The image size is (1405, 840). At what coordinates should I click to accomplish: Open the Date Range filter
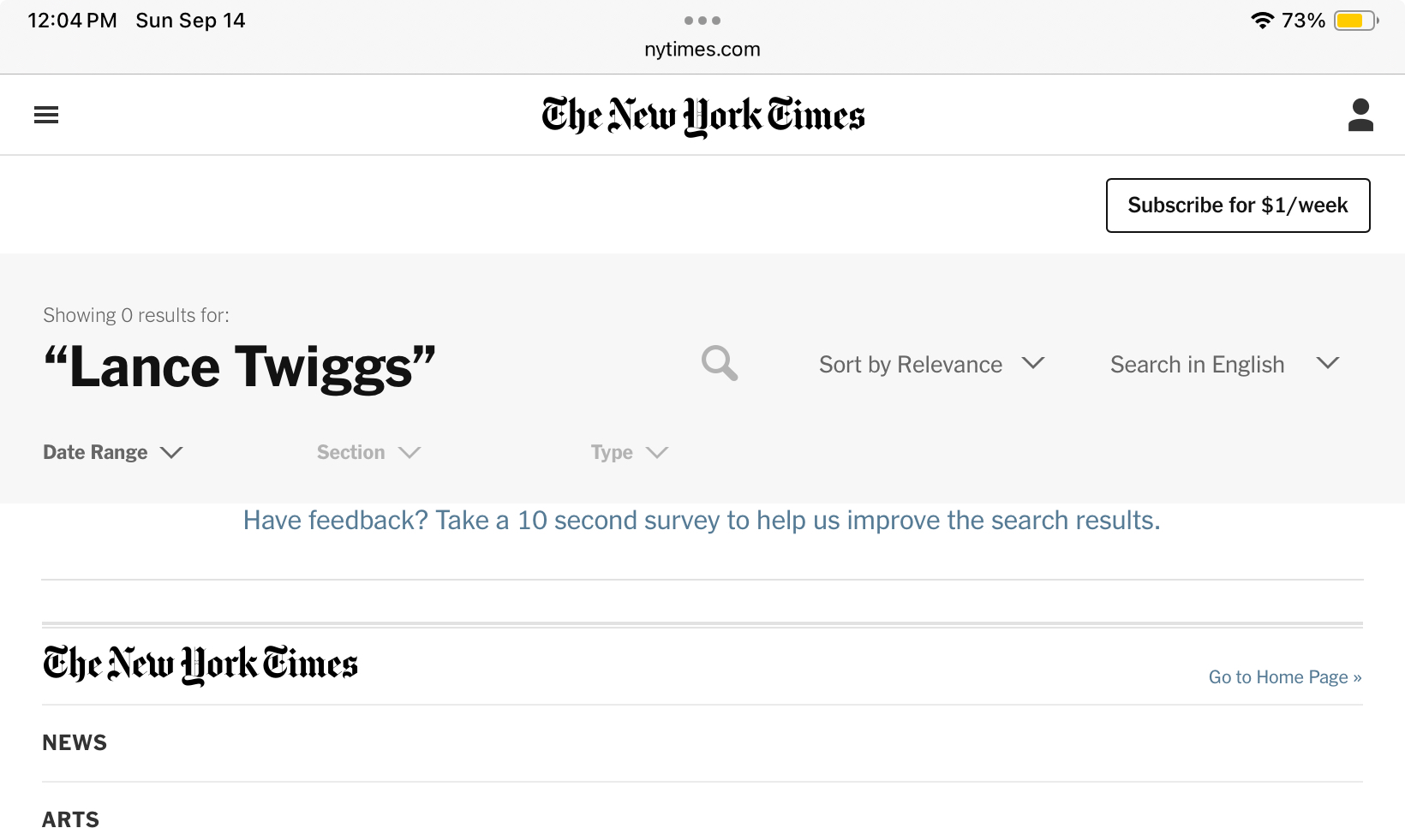click(113, 452)
